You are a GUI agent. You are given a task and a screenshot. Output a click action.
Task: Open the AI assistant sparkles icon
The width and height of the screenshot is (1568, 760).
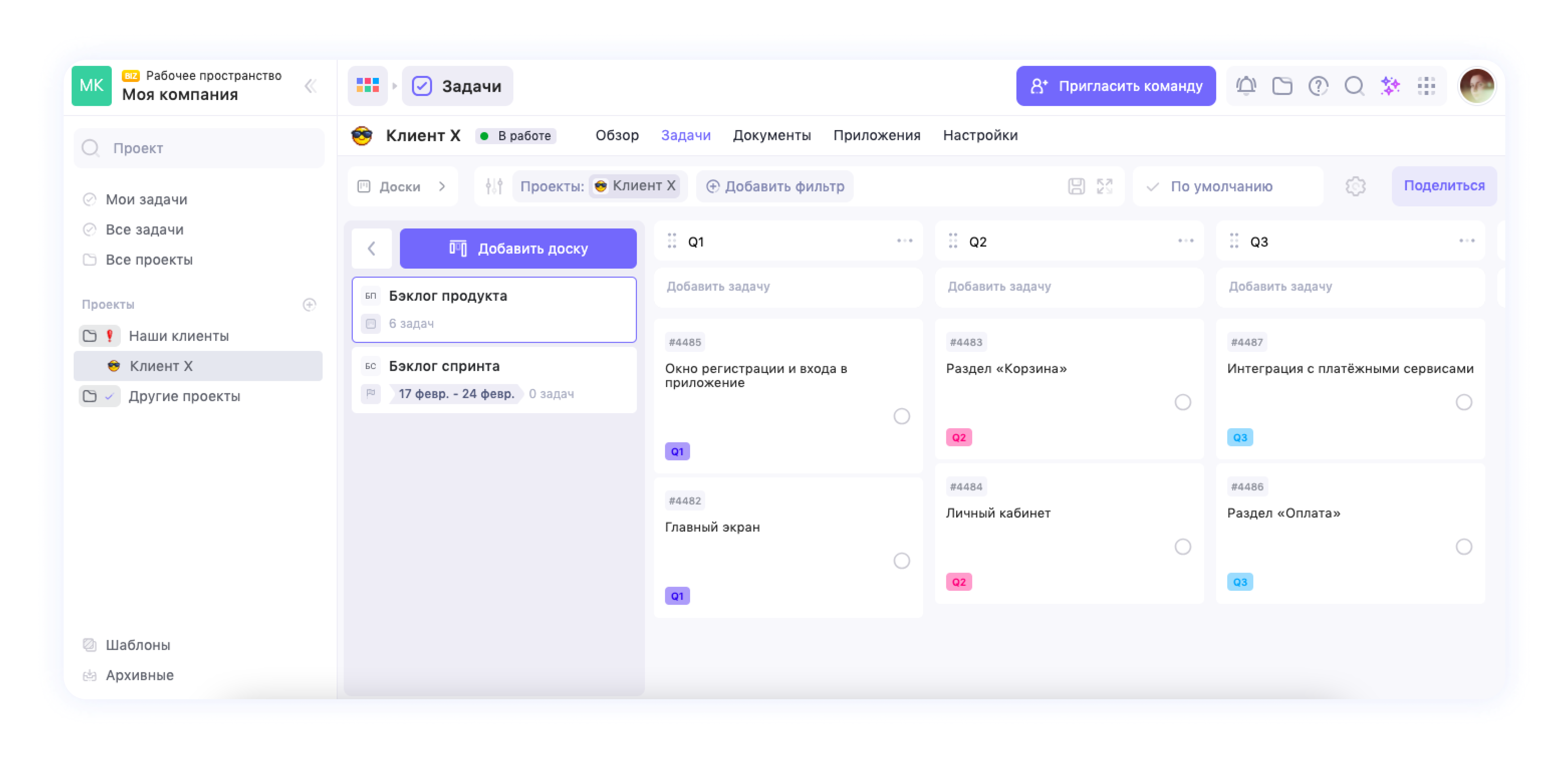click(1390, 86)
